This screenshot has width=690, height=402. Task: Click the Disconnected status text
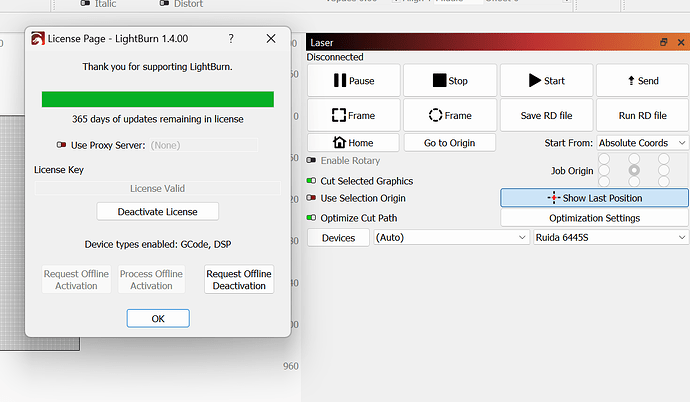click(335, 57)
